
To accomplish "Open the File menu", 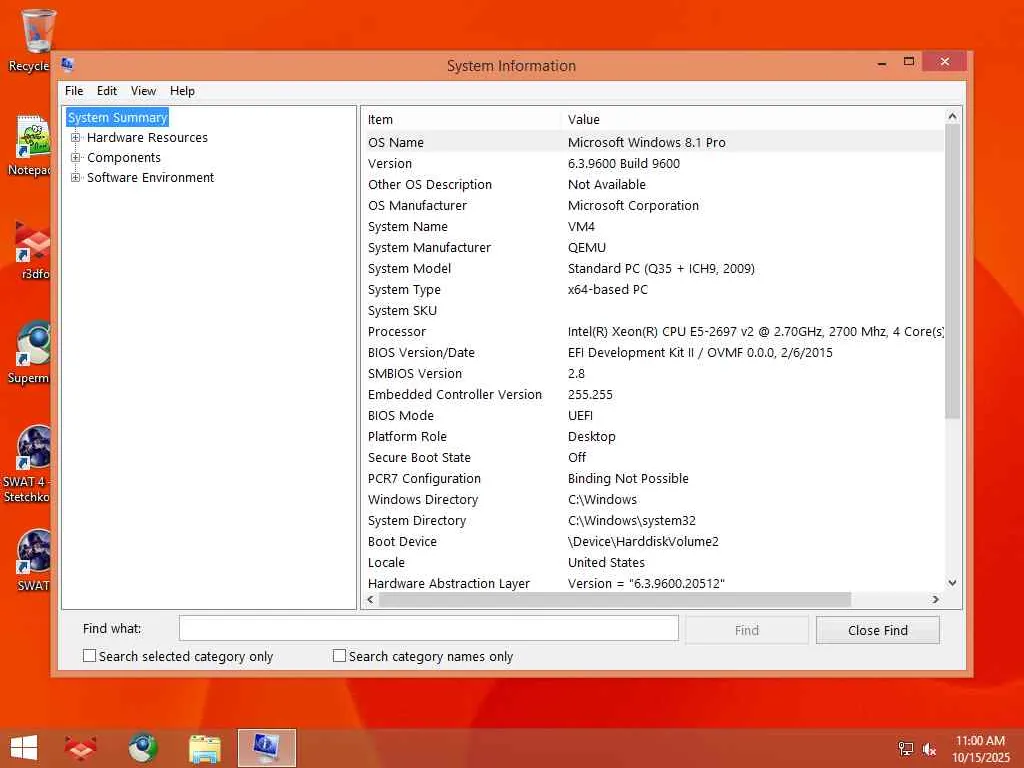I will pyautogui.click(x=74, y=91).
